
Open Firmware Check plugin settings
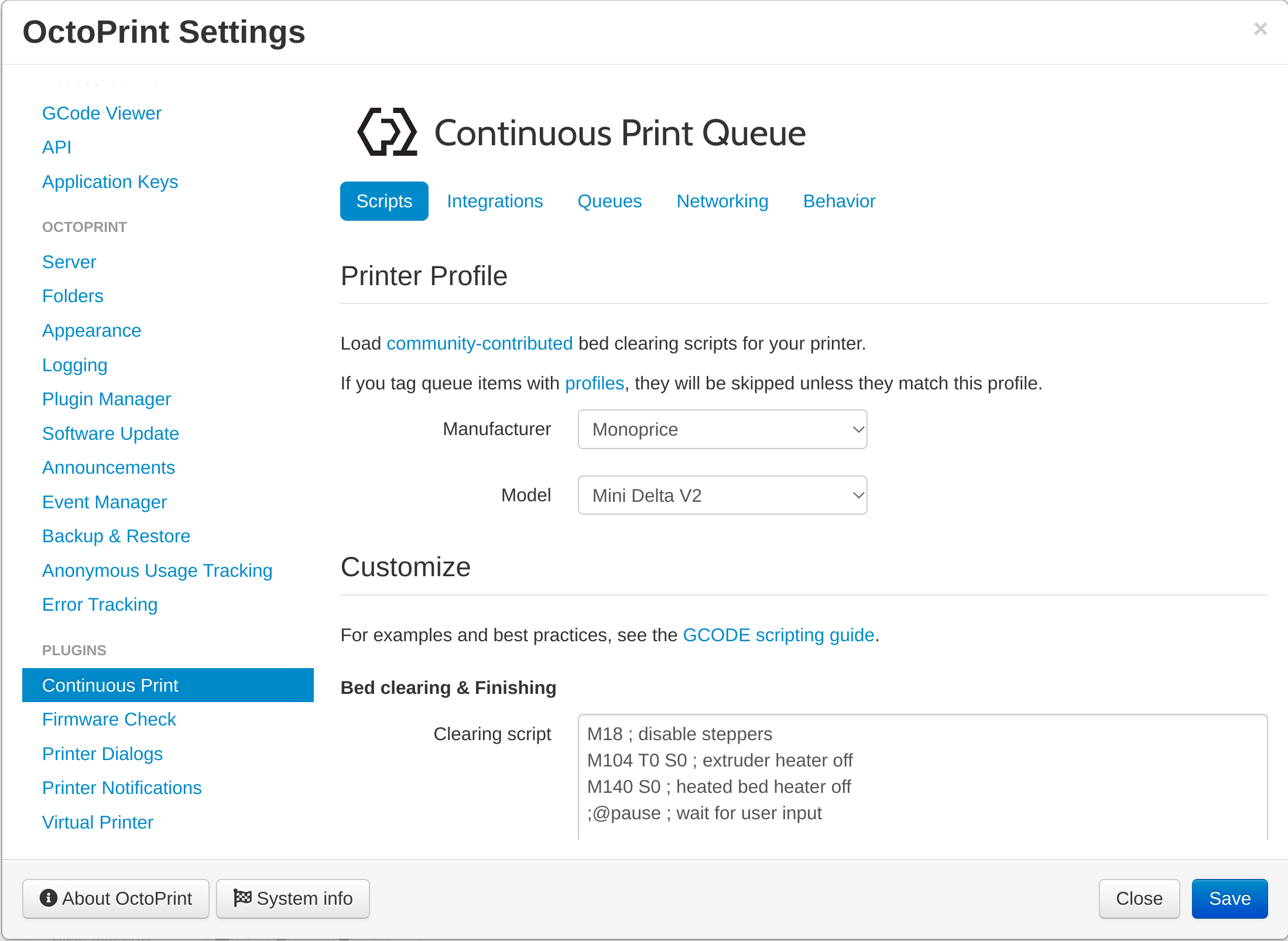(109, 719)
